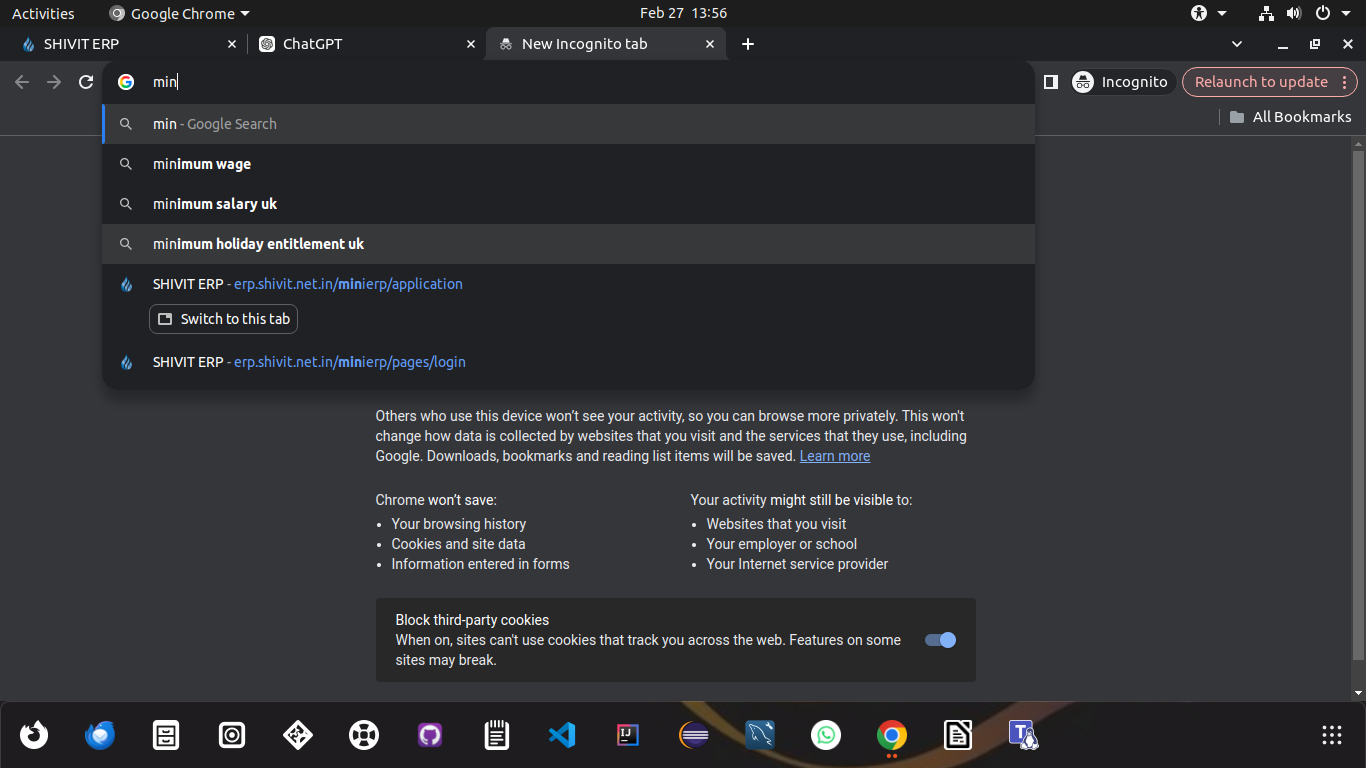
Task: Open the side panel icon
Action: (1050, 82)
